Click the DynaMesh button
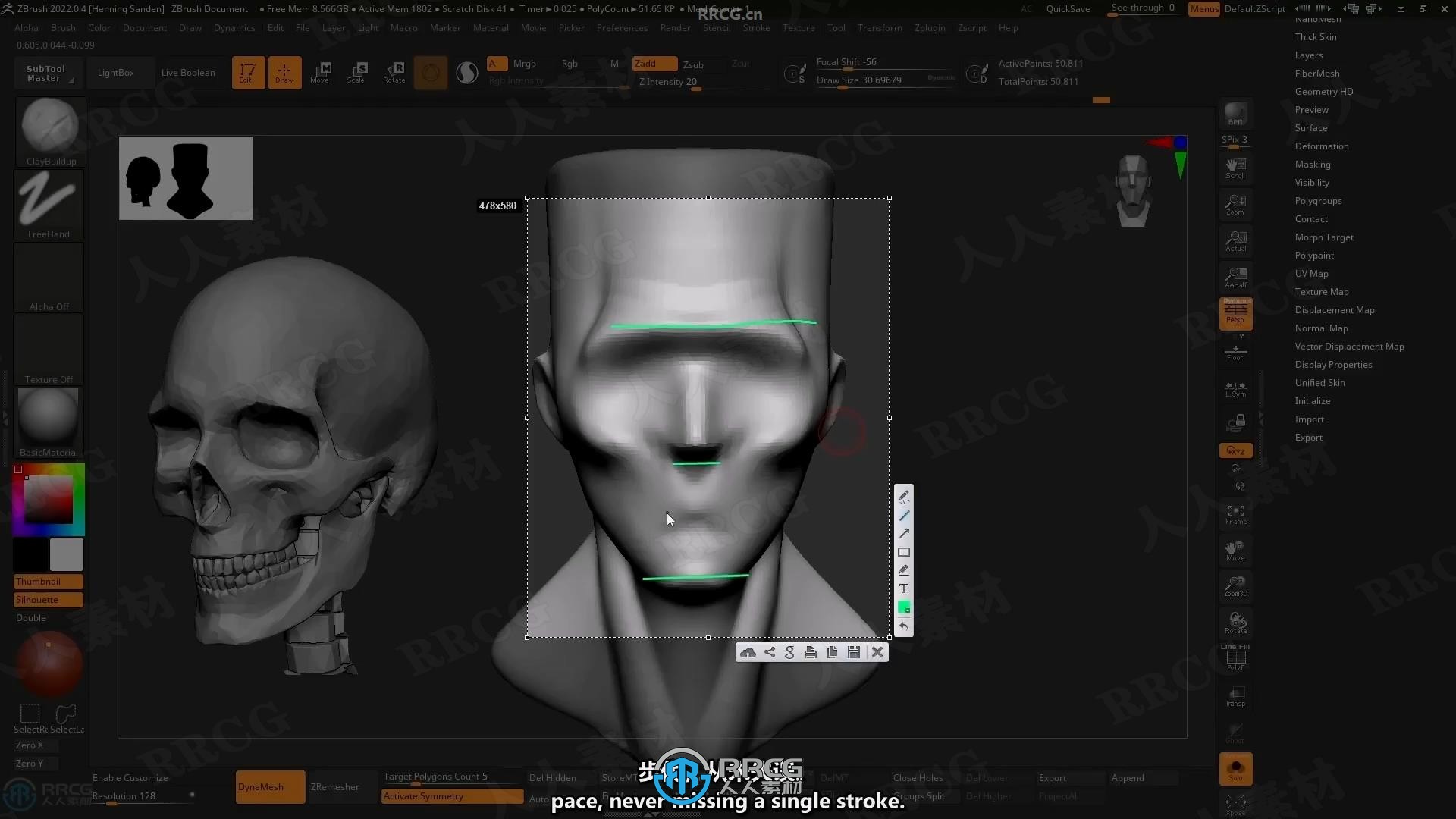 pyautogui.click(x=270, y=787)
